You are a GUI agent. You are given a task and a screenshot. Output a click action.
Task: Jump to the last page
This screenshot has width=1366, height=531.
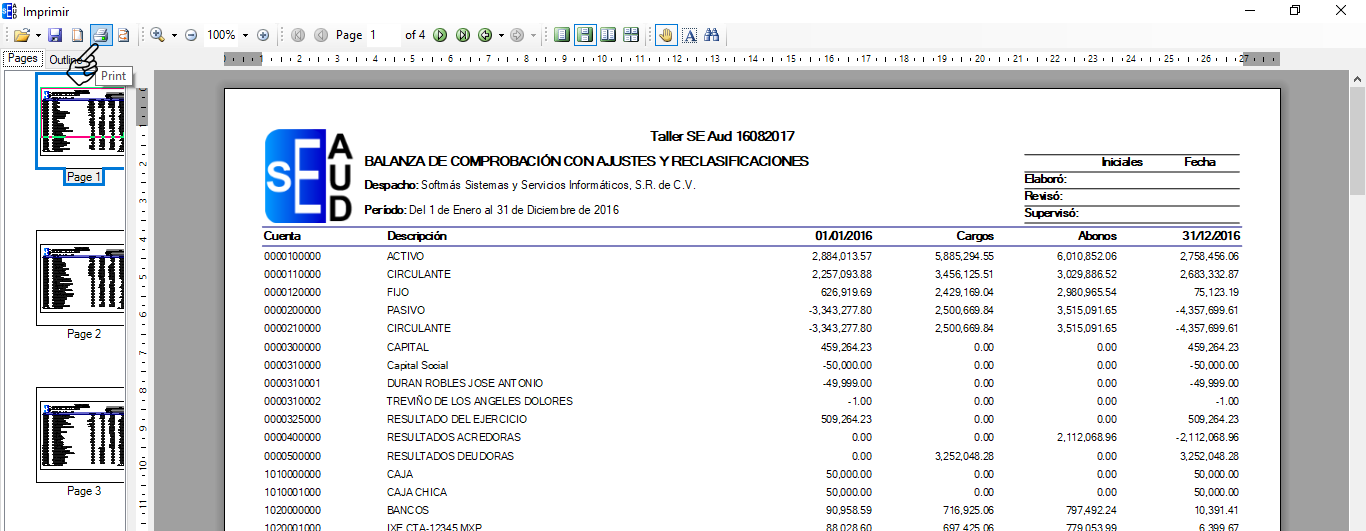click(x=463, y=35)
